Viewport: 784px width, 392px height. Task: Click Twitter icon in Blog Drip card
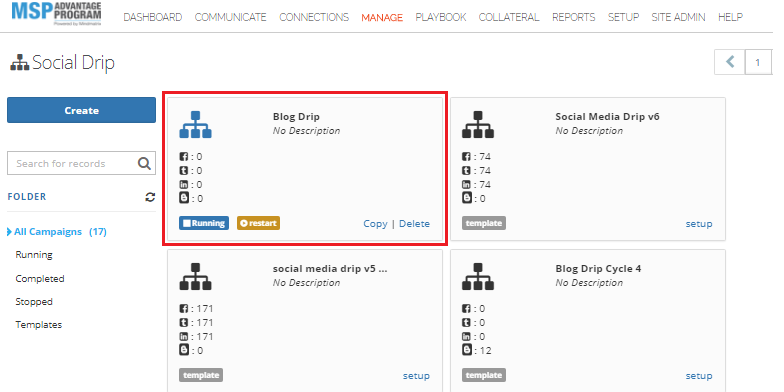pos(184,171)
